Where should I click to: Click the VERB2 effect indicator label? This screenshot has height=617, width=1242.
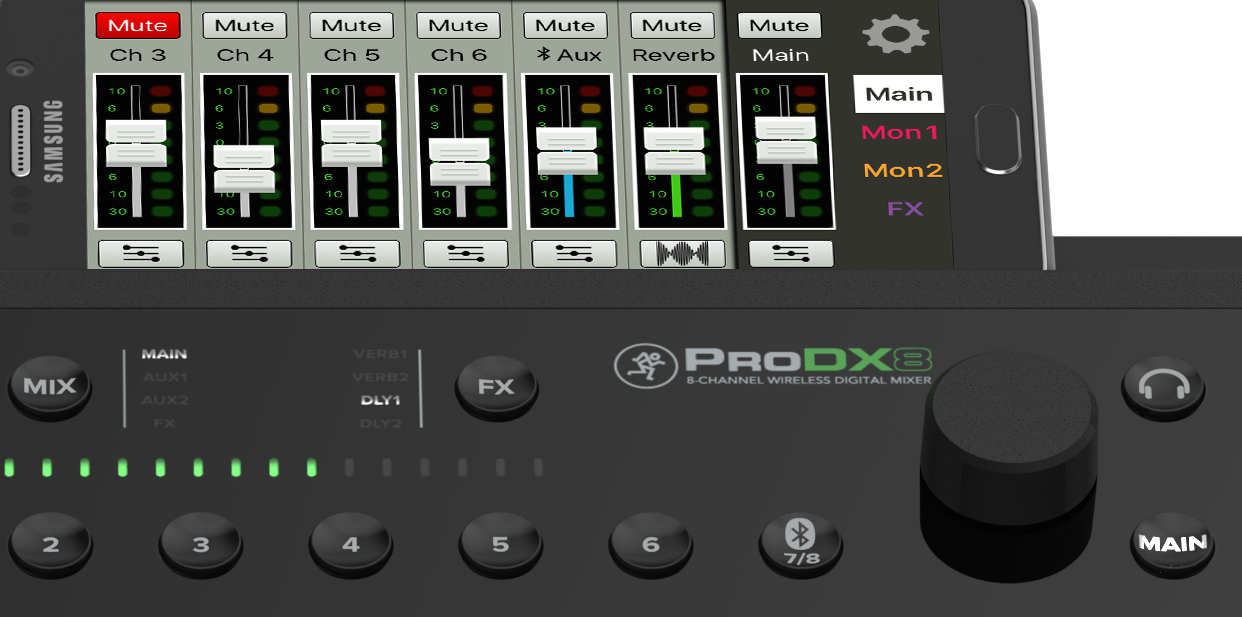point(380,377)
